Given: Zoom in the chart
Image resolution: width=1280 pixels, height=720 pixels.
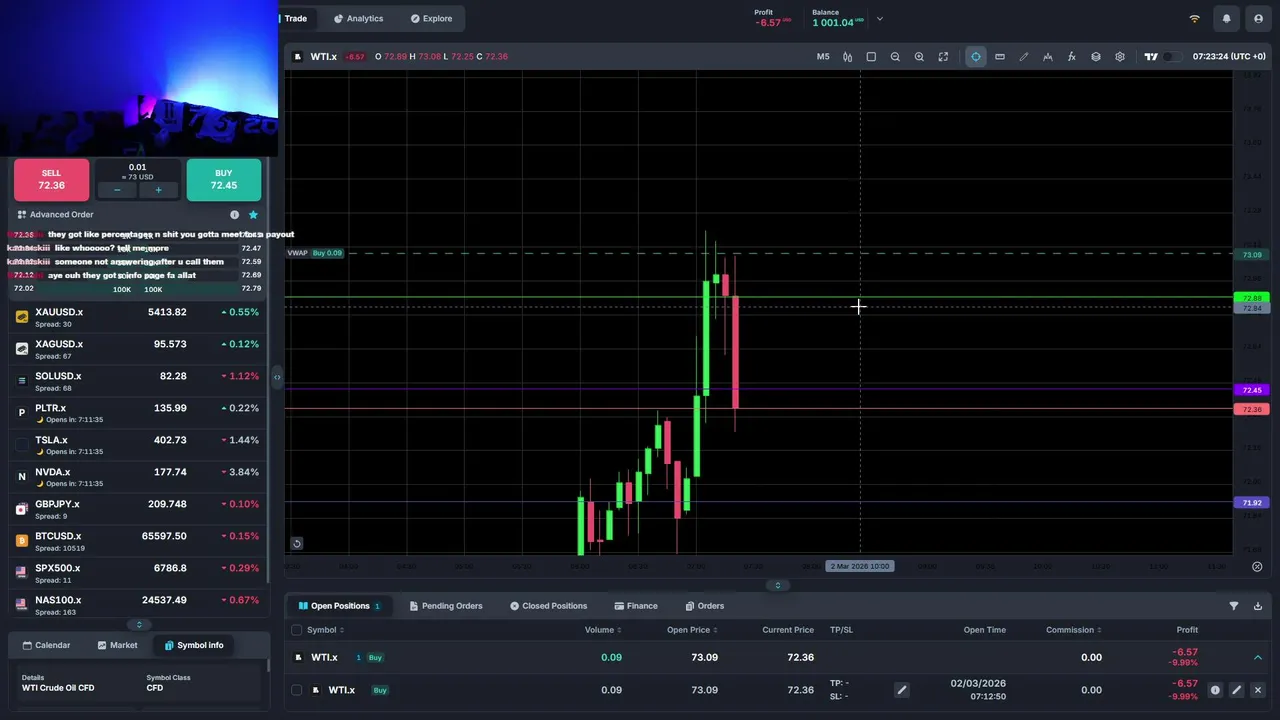Looking at the screenshot, I should pyautogui.click(x=919, y=57).
